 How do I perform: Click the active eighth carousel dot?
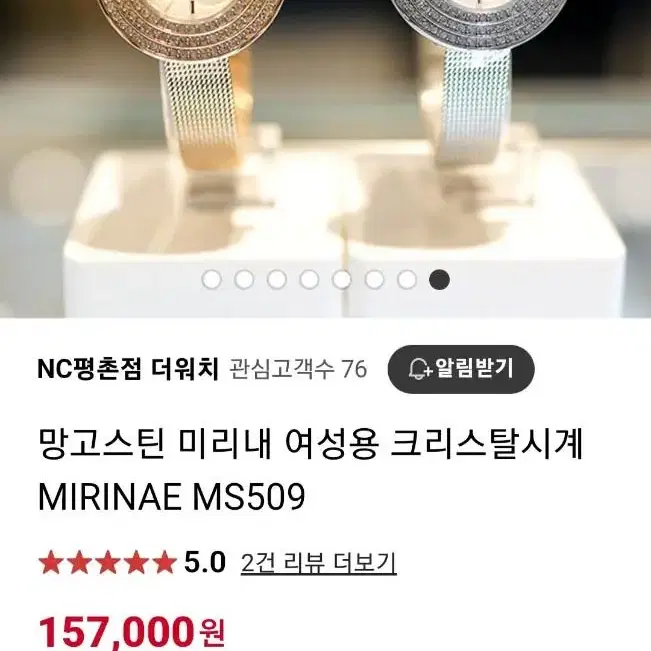(439, 279)
